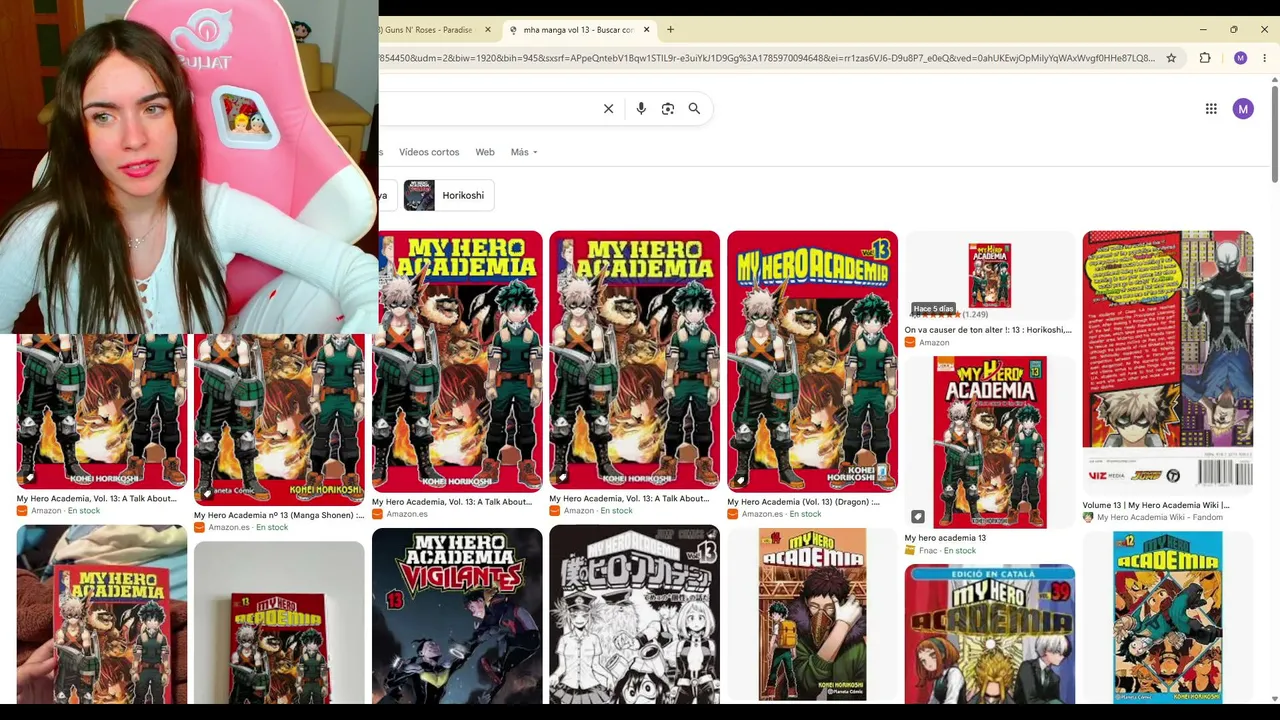Open the 'Volume 13 | My Hero Academia Wiki' link

click(x=1156, y=505)
